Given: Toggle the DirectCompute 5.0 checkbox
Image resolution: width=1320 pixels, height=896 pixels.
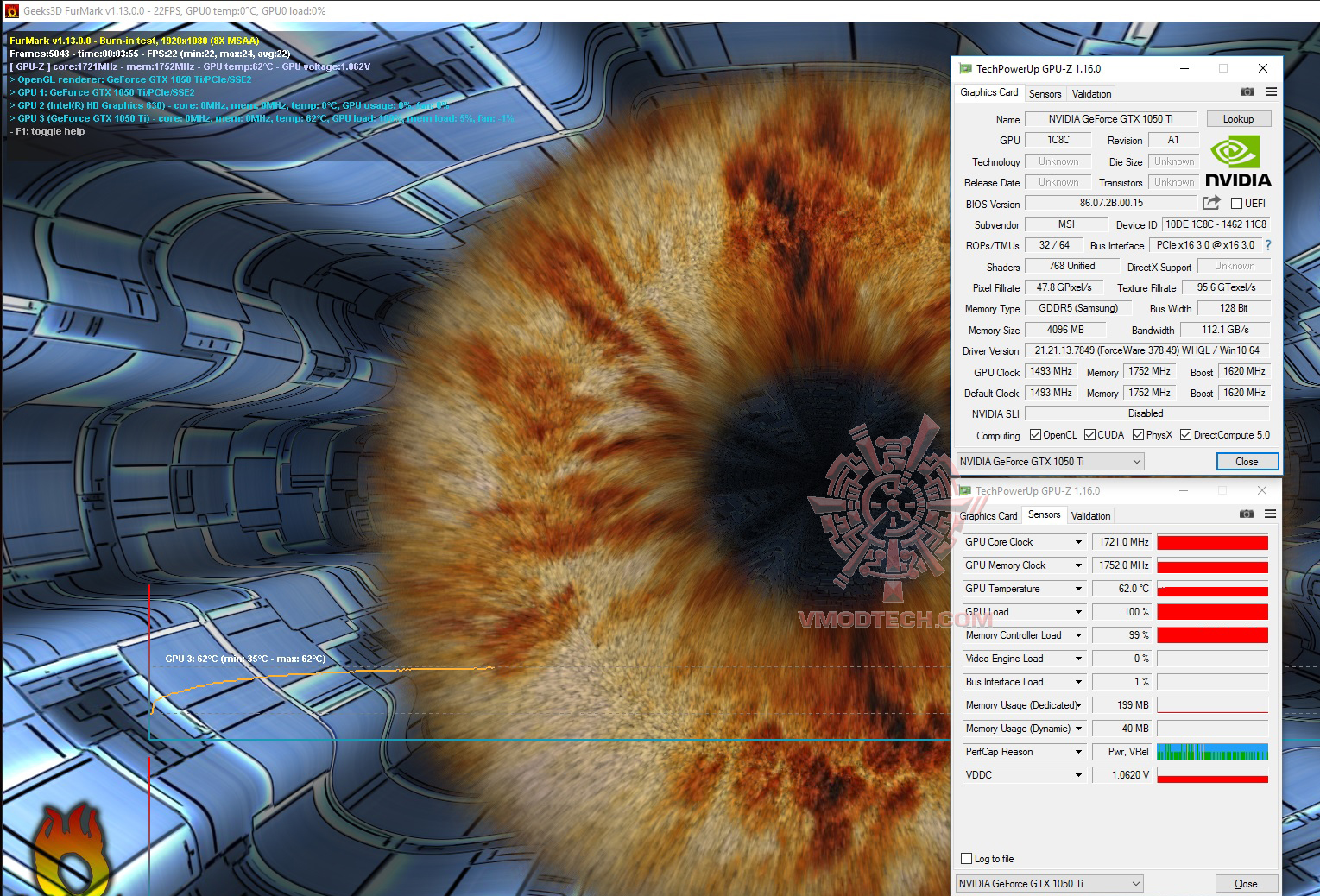Looking at the screenshot, I should 1185,435.
